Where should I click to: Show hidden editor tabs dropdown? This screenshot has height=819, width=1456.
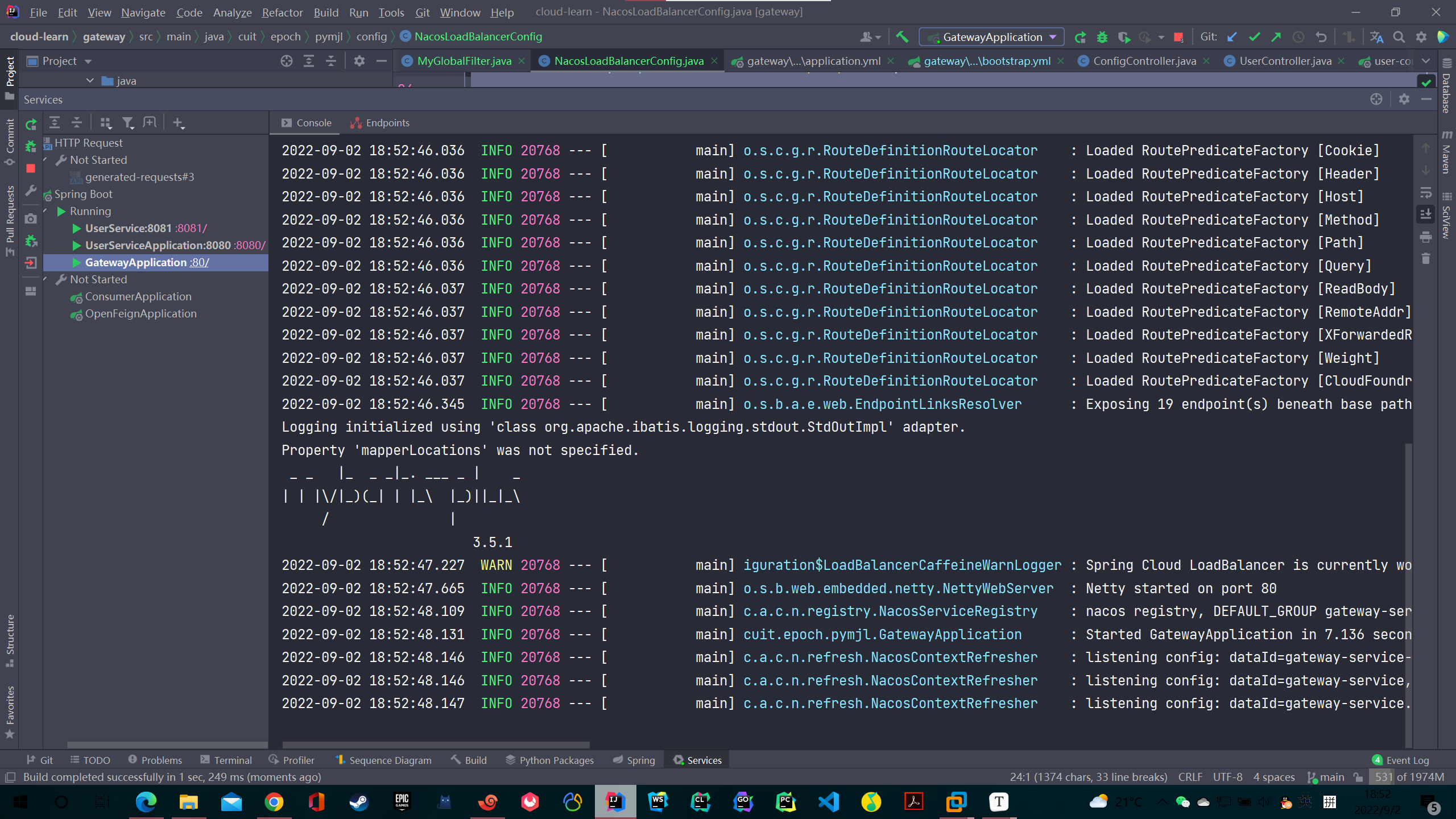(1426, 61)
